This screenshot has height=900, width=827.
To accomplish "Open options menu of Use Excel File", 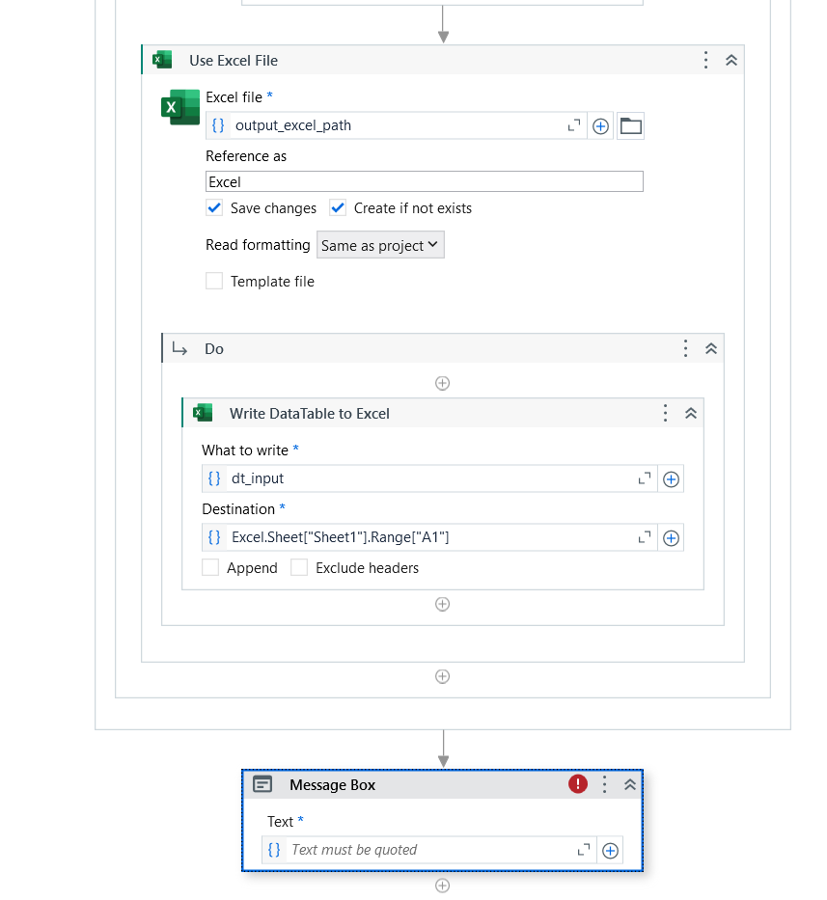I will pyautogui.click(x=705, y=60).
